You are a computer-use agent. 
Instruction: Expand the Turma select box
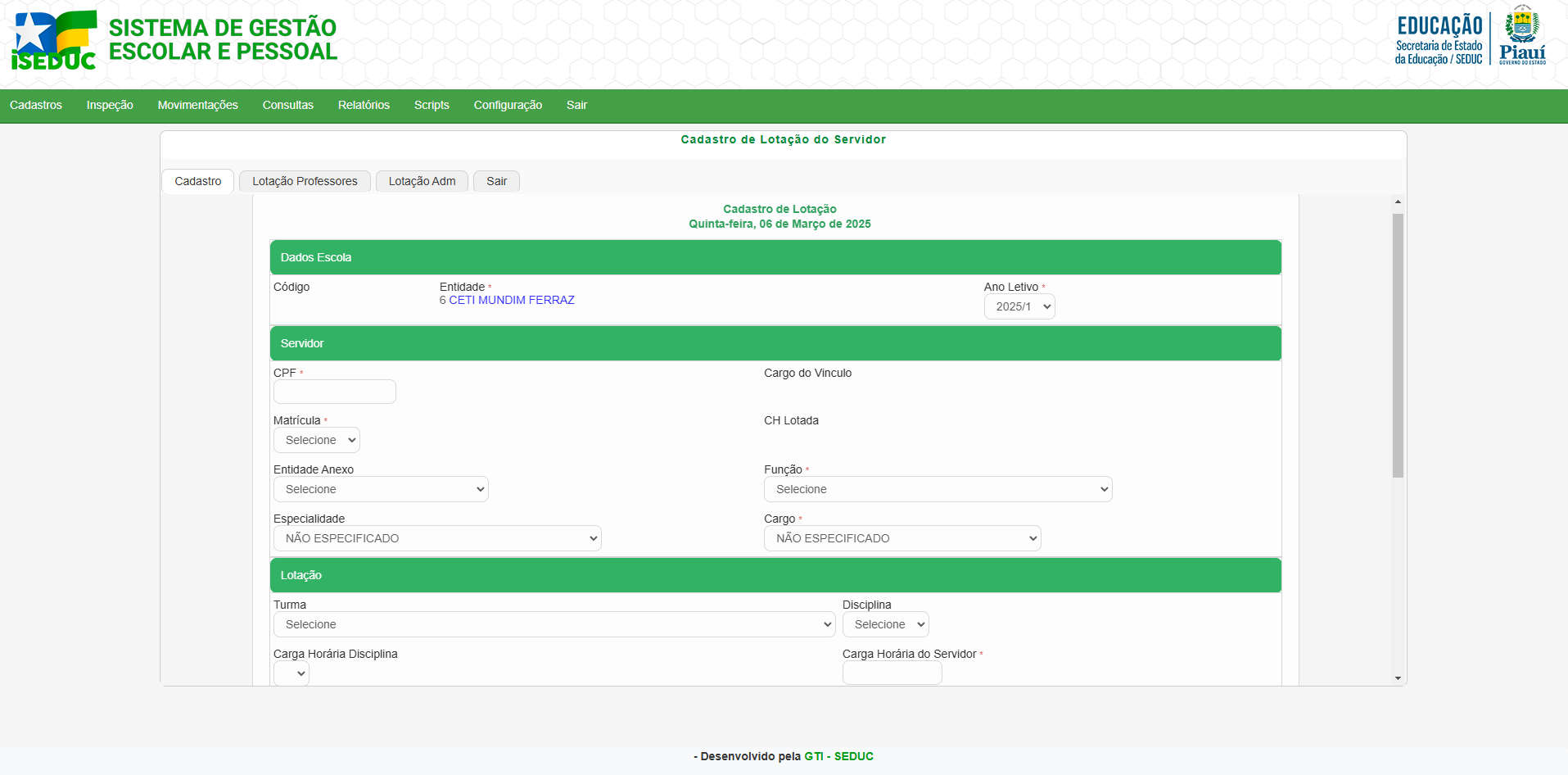point(554,624)
